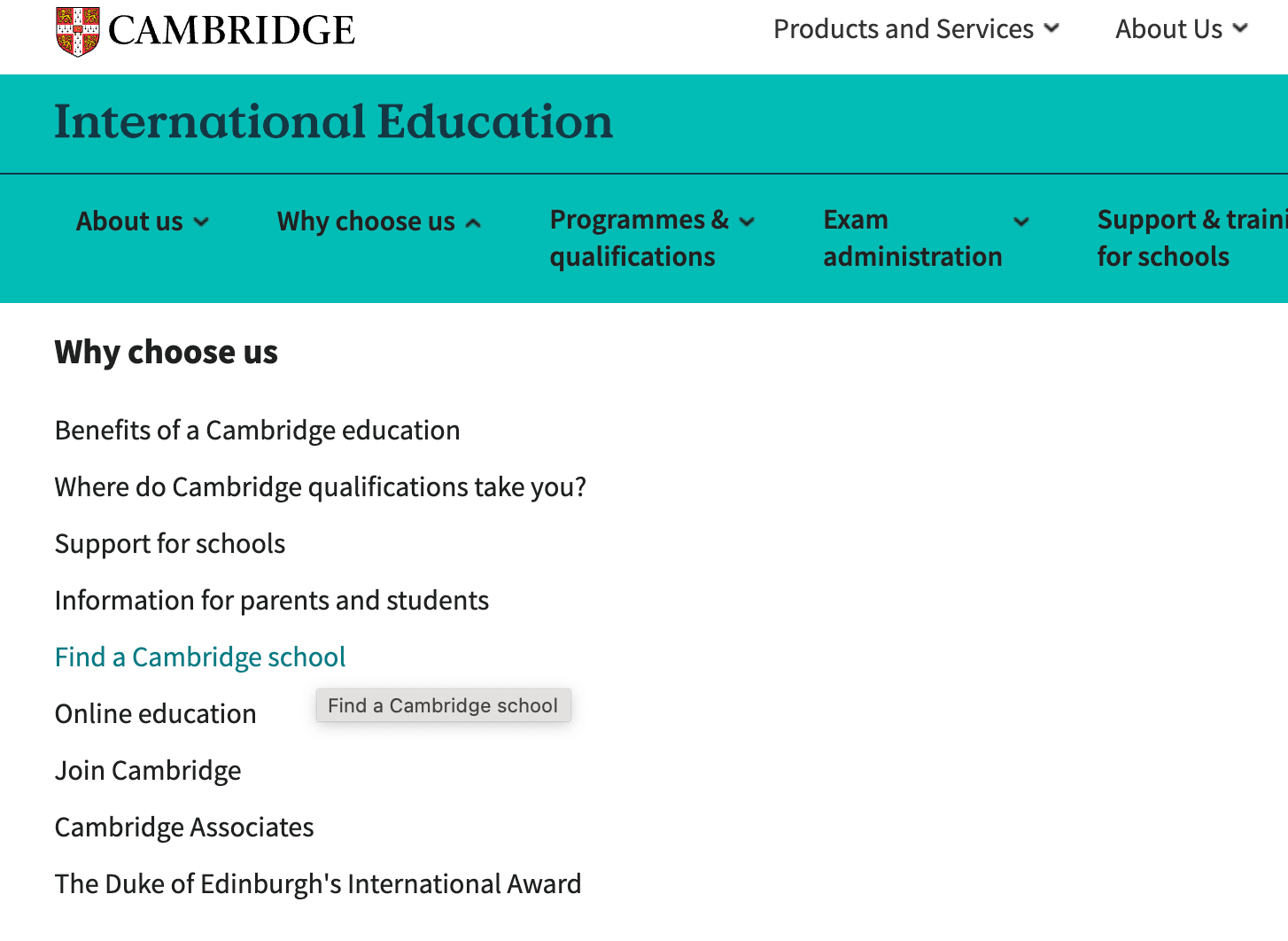Expand the teal About us menu
The width and height of the screenshot is (1288, 941).
pos(142,222)
